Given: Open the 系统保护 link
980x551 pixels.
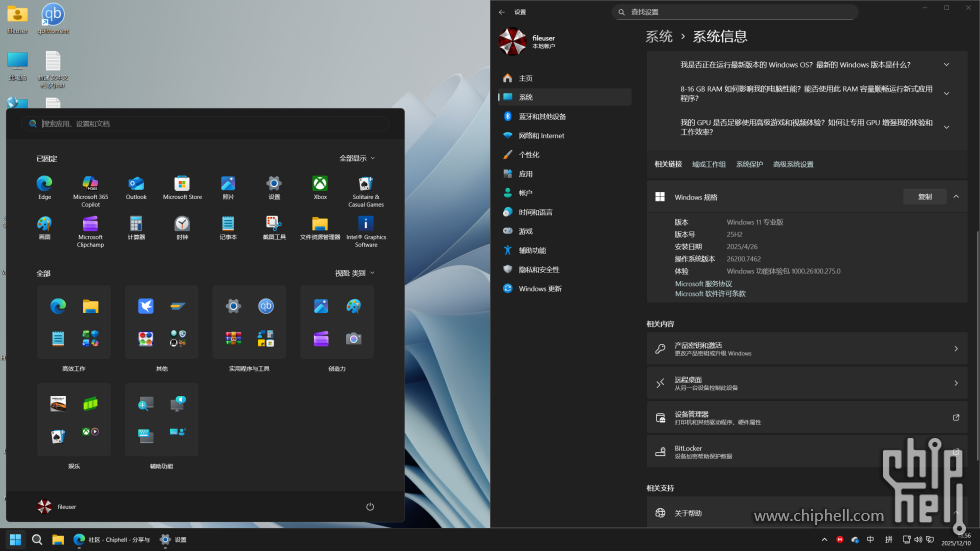Looking at the screenshot, I should (749, 164).
